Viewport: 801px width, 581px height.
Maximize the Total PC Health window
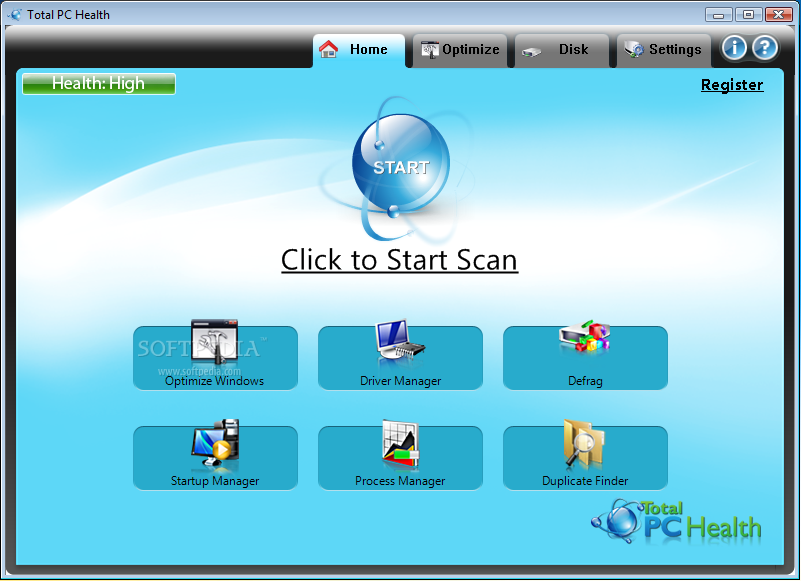point(748,14)
